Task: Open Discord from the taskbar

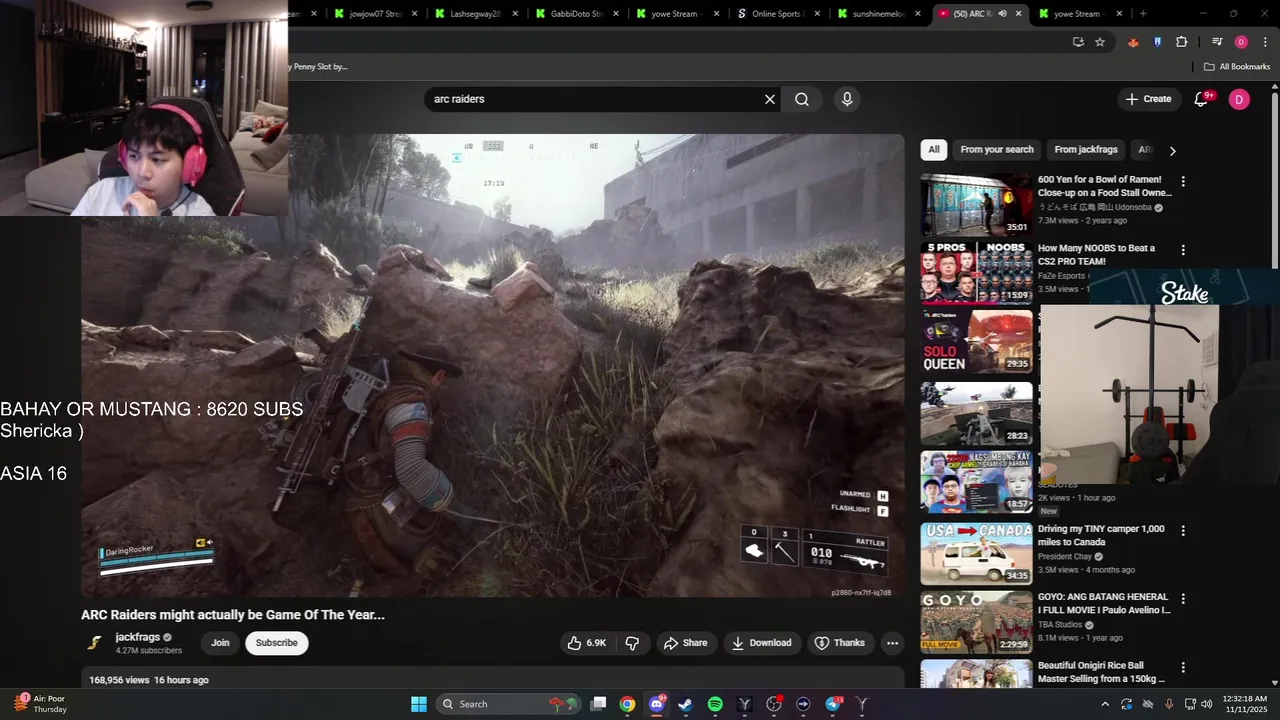Action: coord(656,704)
